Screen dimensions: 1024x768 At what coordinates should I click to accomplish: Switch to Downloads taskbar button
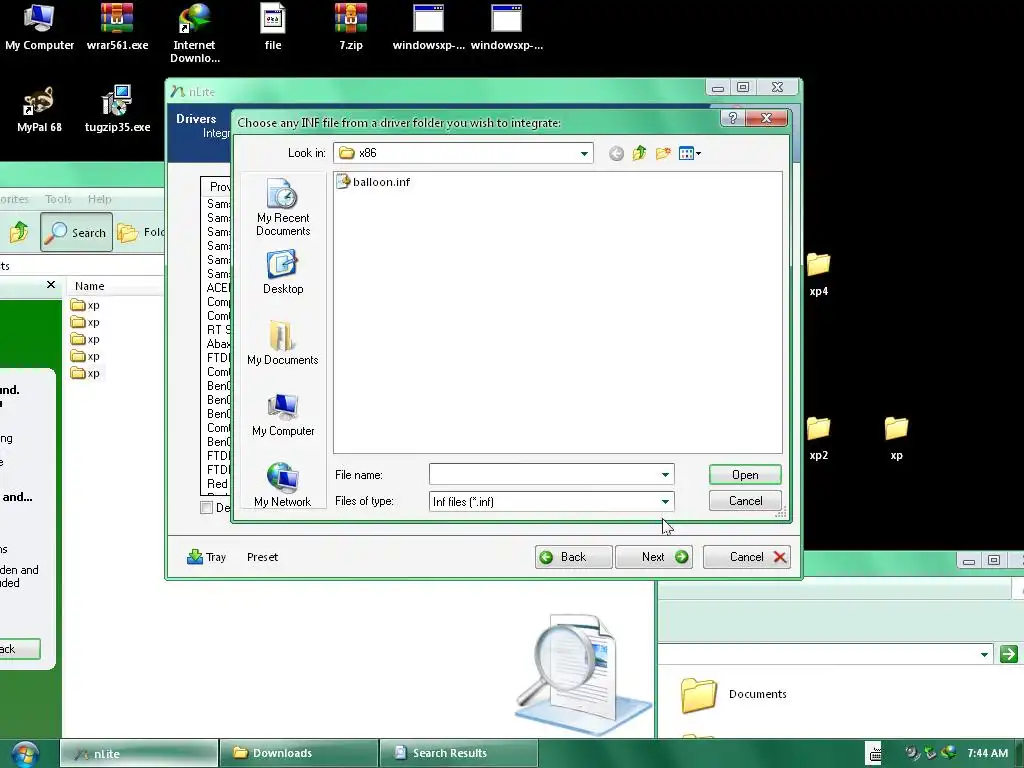point(298,754)
